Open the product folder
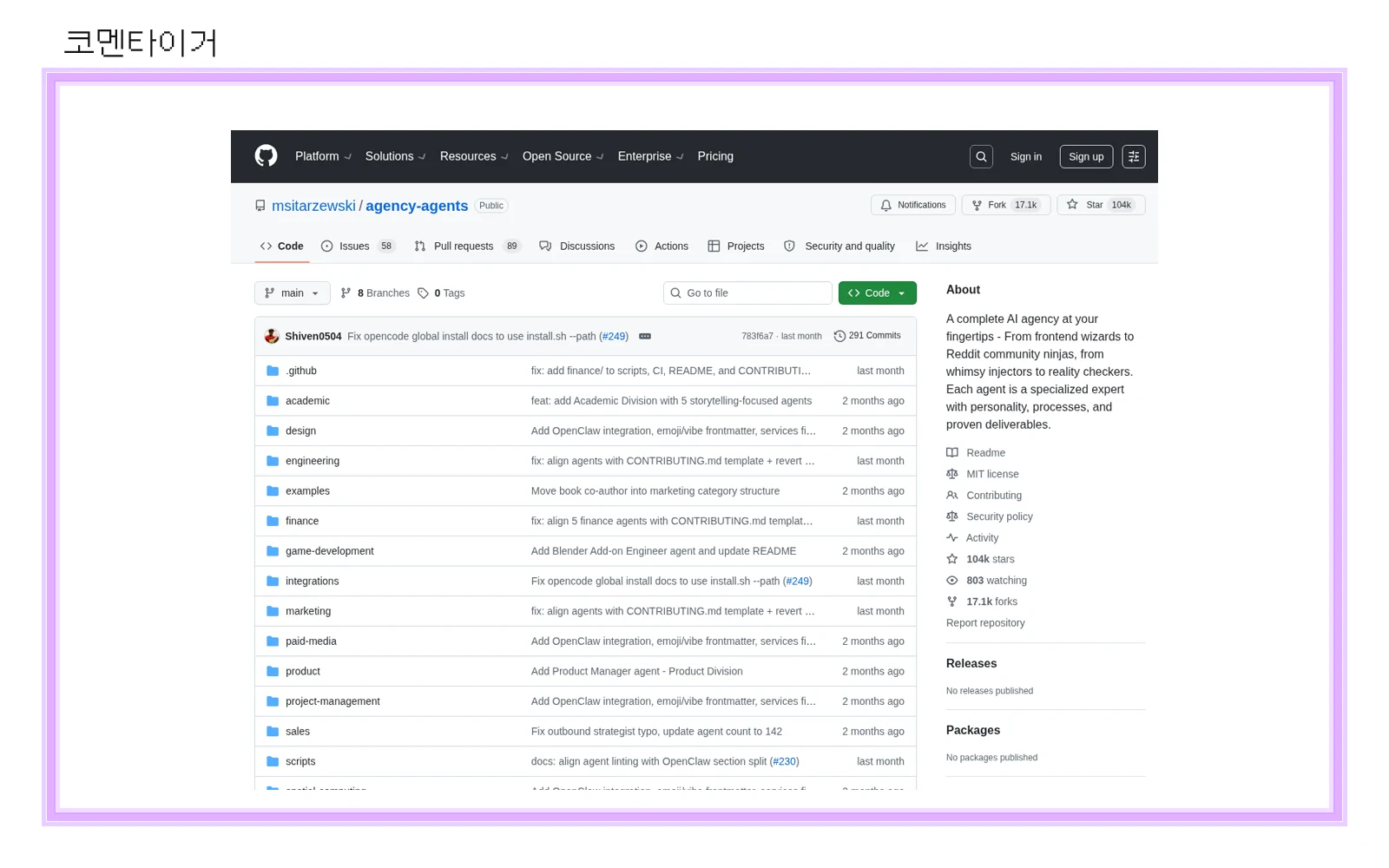The width and height of the screenshot is (1389, 868). [303, 672]
